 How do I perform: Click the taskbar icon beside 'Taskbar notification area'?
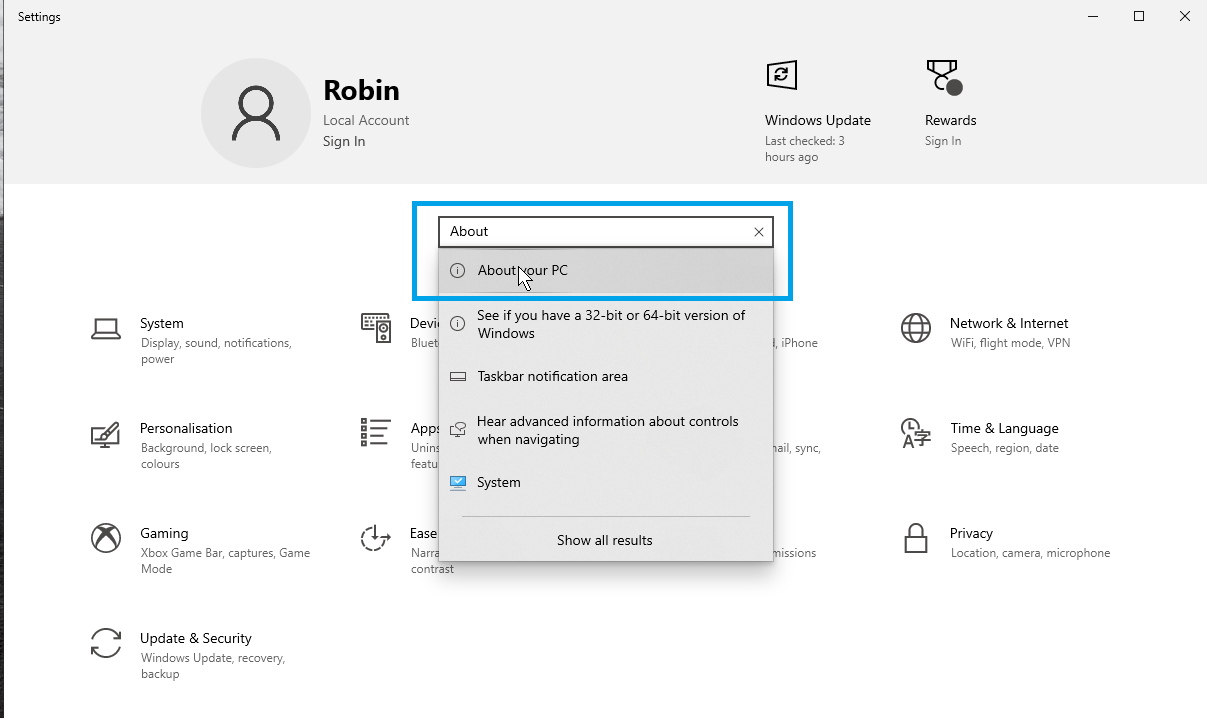(457, 377)
